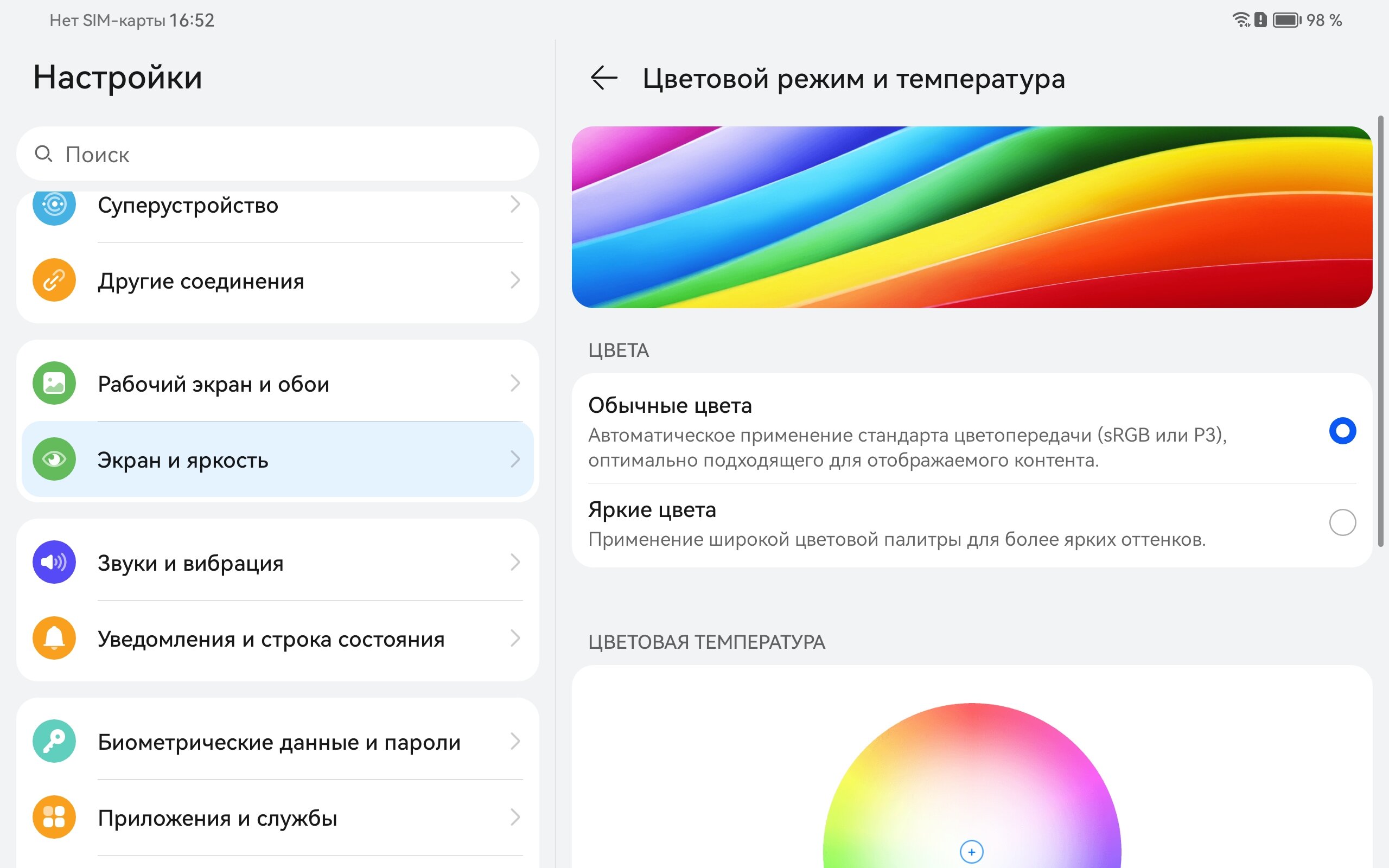1389x868 pixels.
Task: Expand Экран и яркость chevron
Action: 515,459
